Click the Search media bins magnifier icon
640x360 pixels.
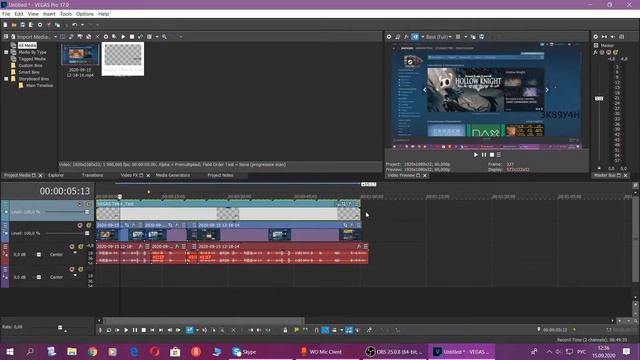tap(164, 37)
